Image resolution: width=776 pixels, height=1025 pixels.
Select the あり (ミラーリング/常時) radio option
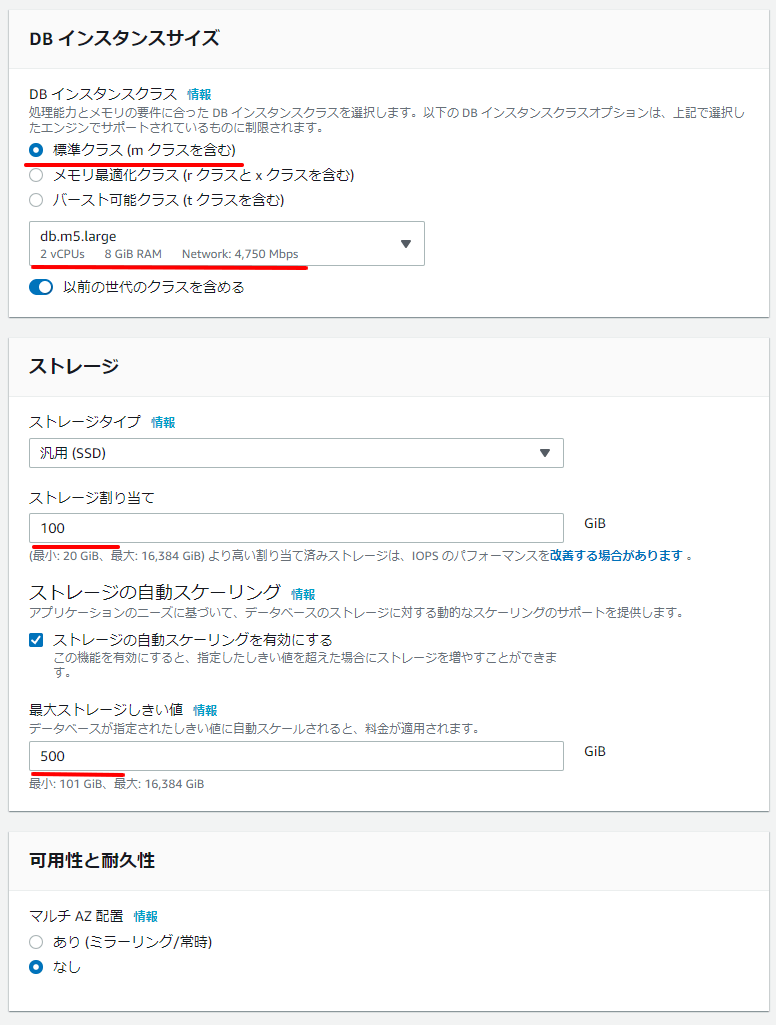[x=36, y=942]
